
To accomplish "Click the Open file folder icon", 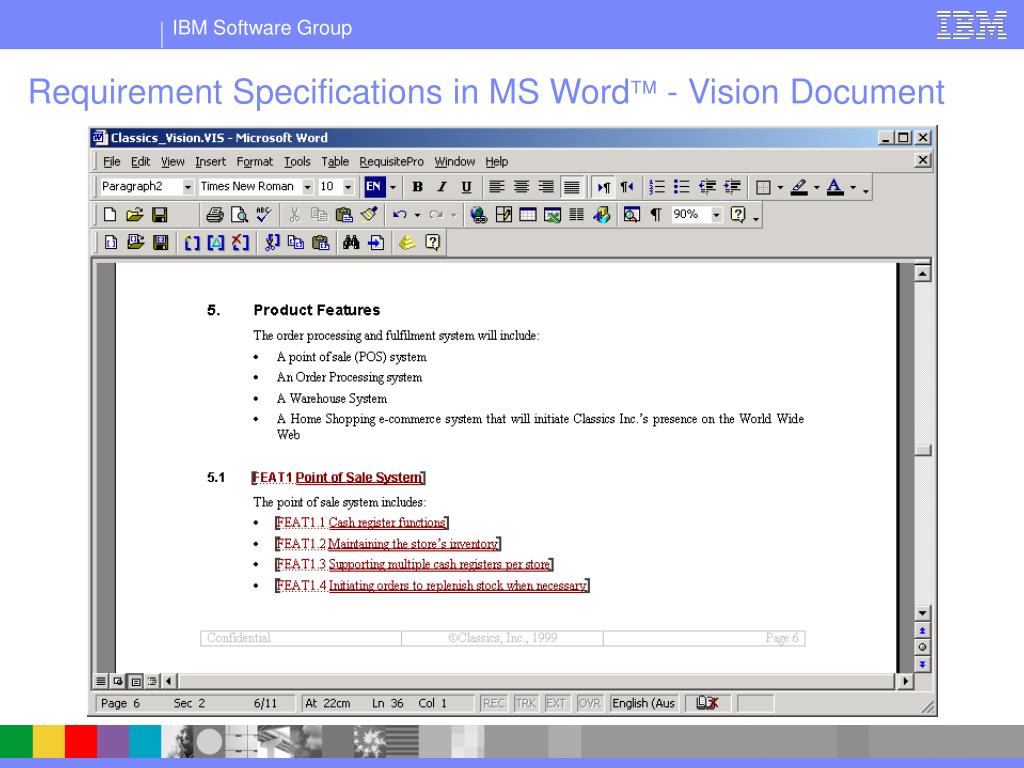I will pos(135,215).
